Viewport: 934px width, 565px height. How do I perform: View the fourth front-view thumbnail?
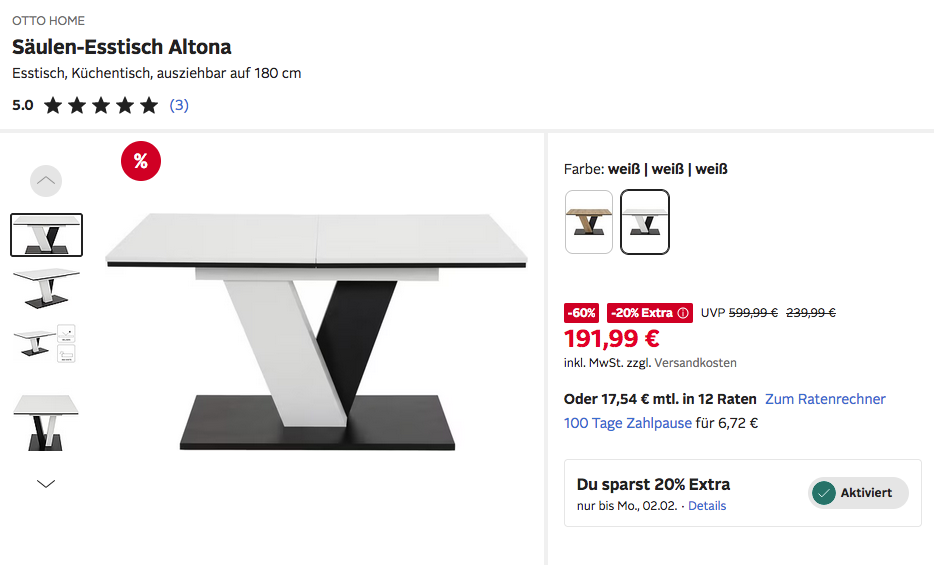[x=46, y=422]
